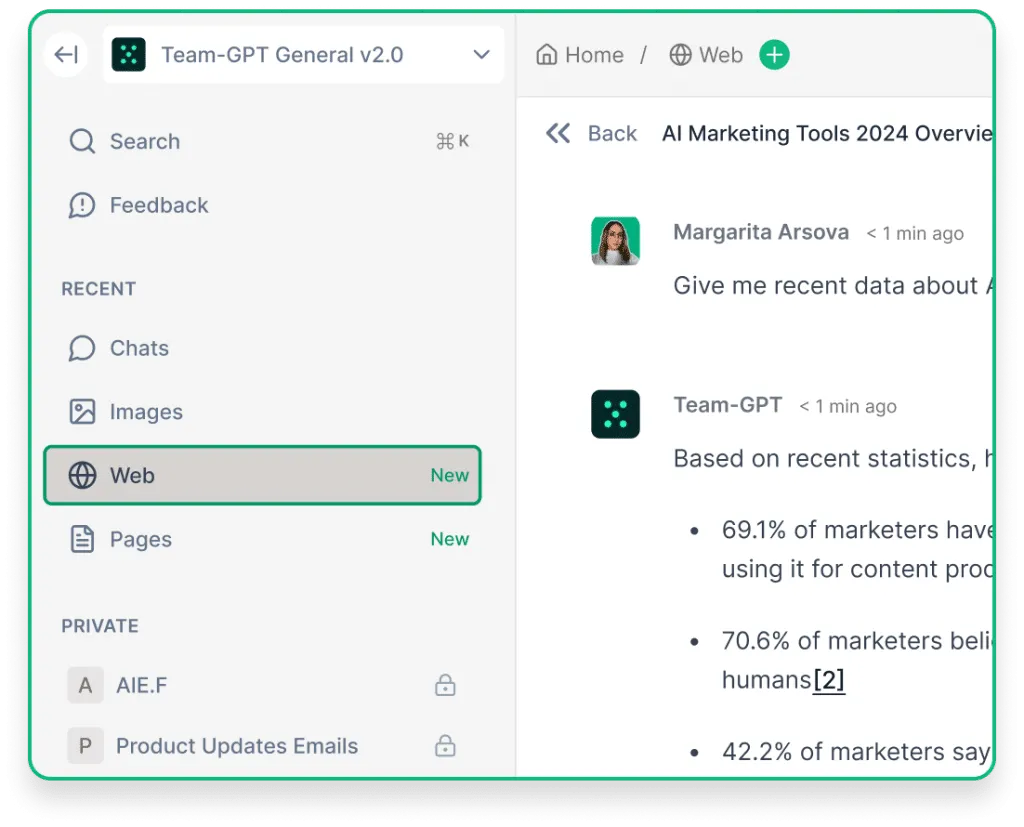The width and height of the screenshot is (1024, 827).
Task: Start a new web chat with the green plus button
Action: pos(775,55)
